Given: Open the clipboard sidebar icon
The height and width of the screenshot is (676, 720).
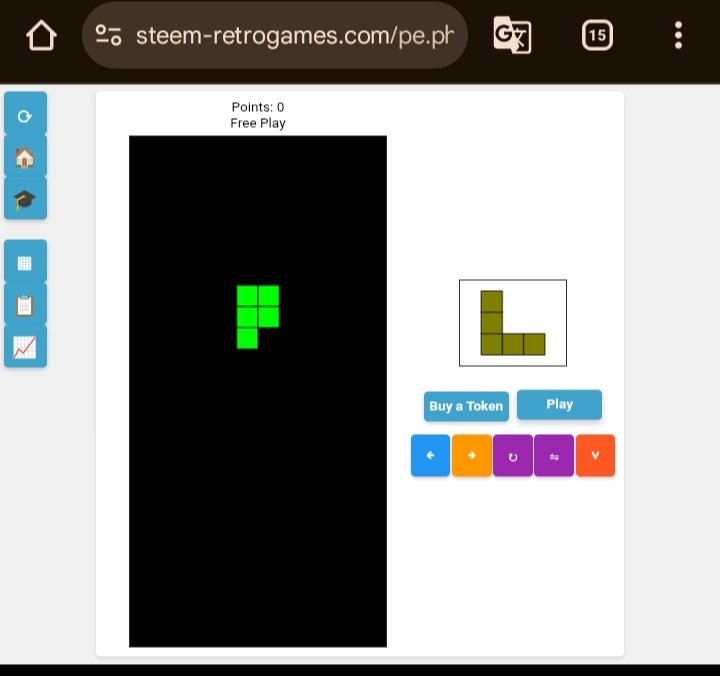Looking at the screenshot, I should (x=25, y=304).
